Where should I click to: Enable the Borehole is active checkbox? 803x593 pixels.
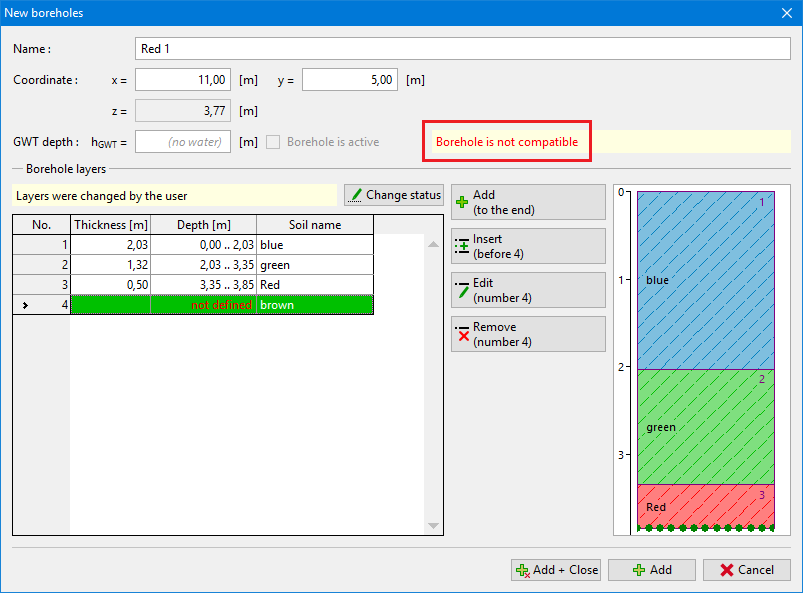273,142
